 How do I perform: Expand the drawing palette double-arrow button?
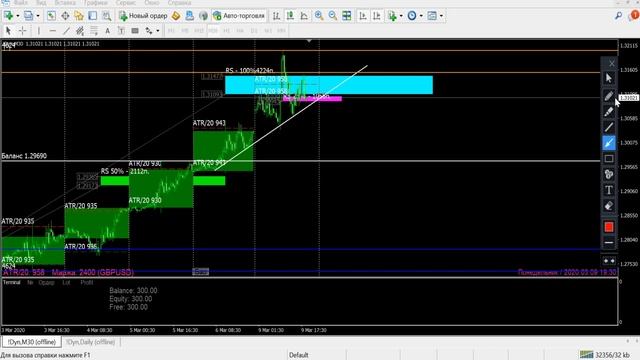coord(609,260)
